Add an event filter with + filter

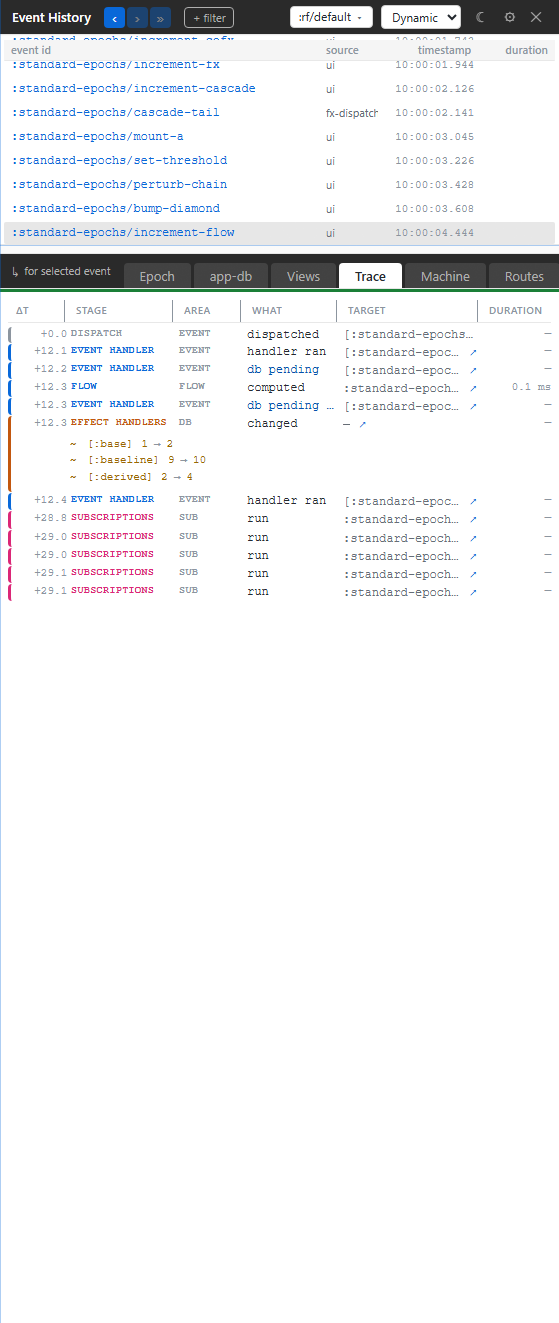pyautogui.click(x=209, y=17)
